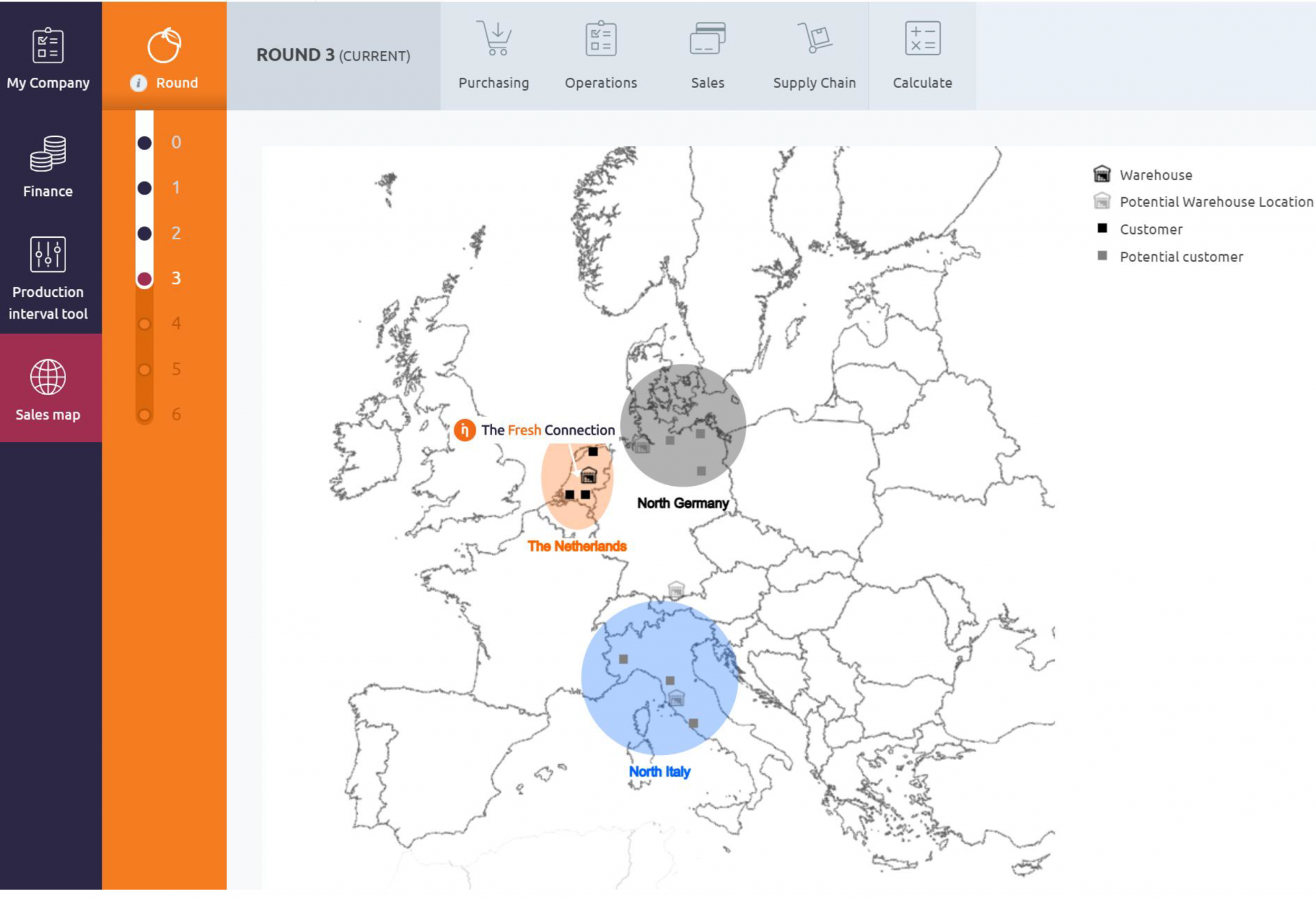Click ROUND 3 (CURRENT) header tab

pyautogui.click(x=333, y=55)
